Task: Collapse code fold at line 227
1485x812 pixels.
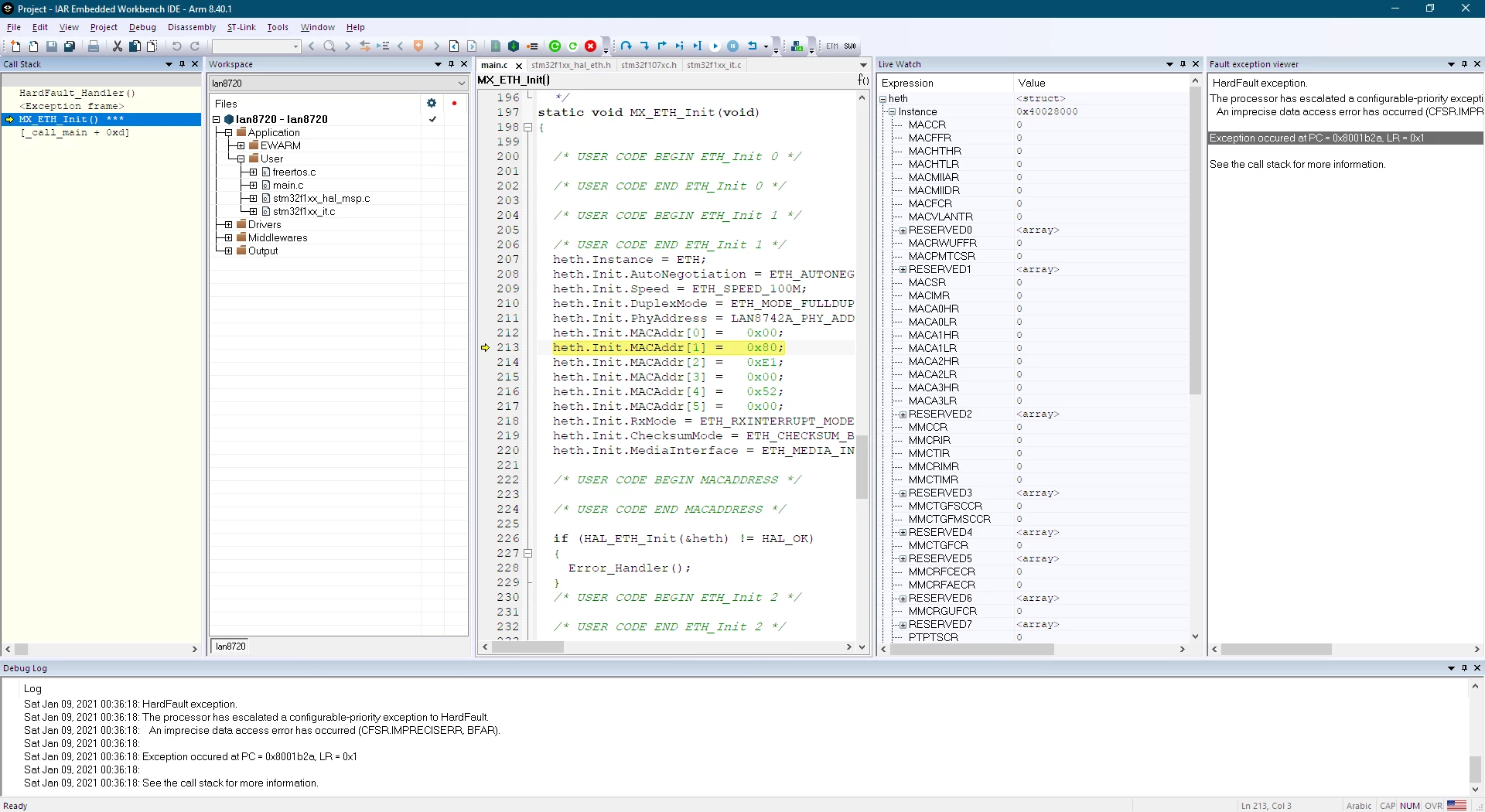Action: point(527,554)
